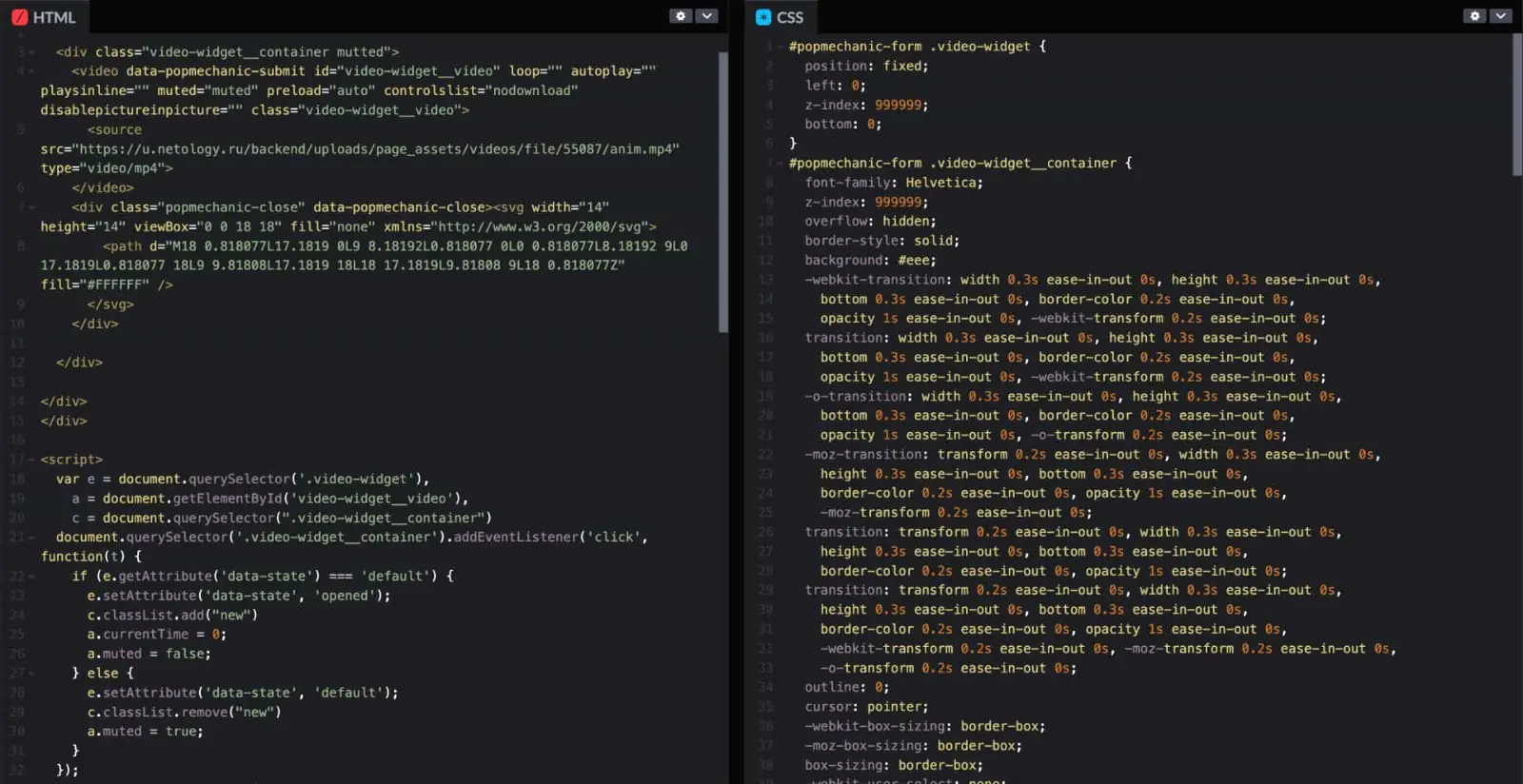Click the 'position: fixed;' CSS line

pos(866,66)
